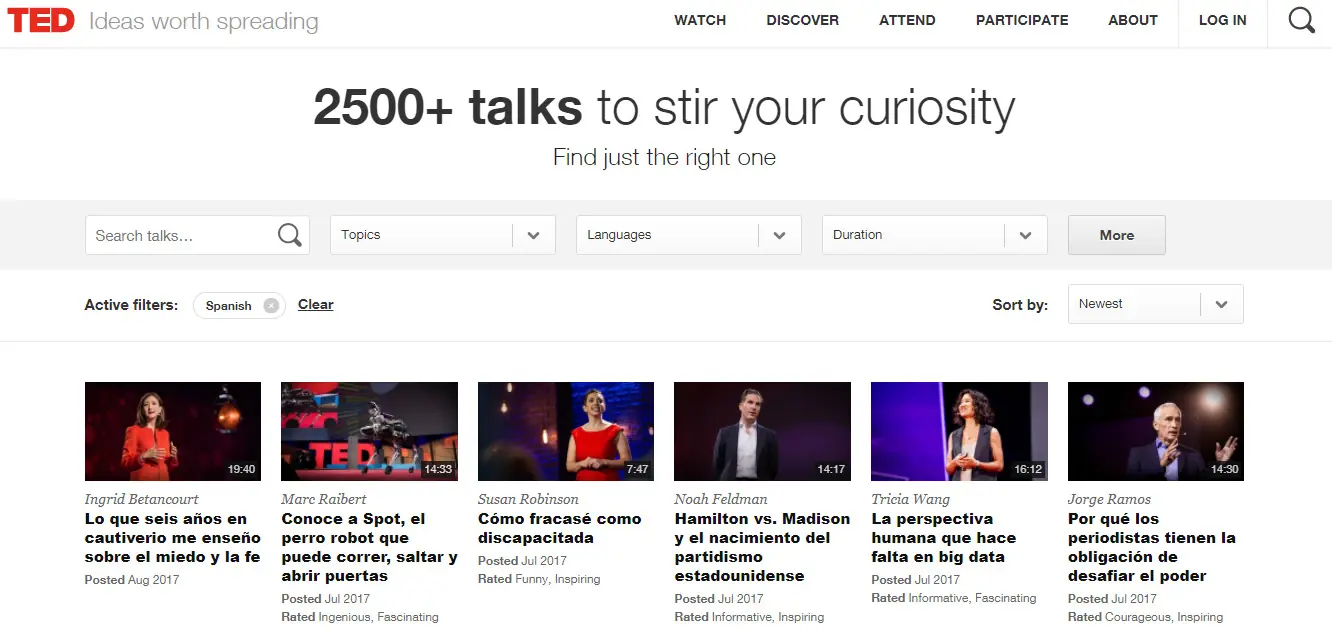Click the magnifier icon in Search talks box
This screenshot has height=635, width=1332.
coord(290,235)
